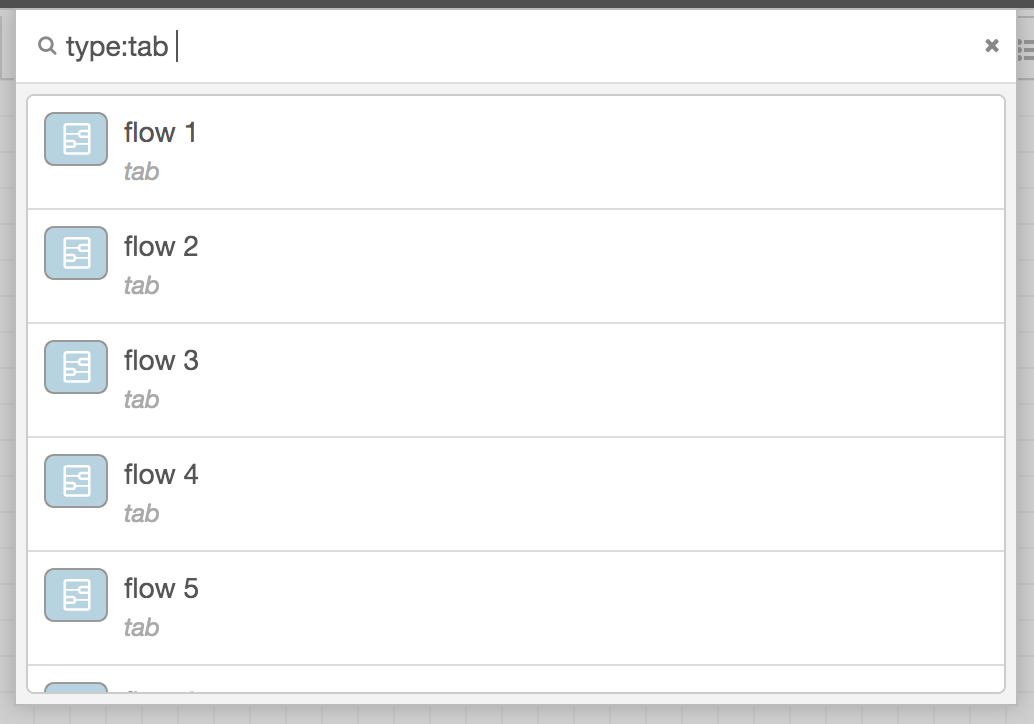Click the flow 1 tab icon

[75, 139]
